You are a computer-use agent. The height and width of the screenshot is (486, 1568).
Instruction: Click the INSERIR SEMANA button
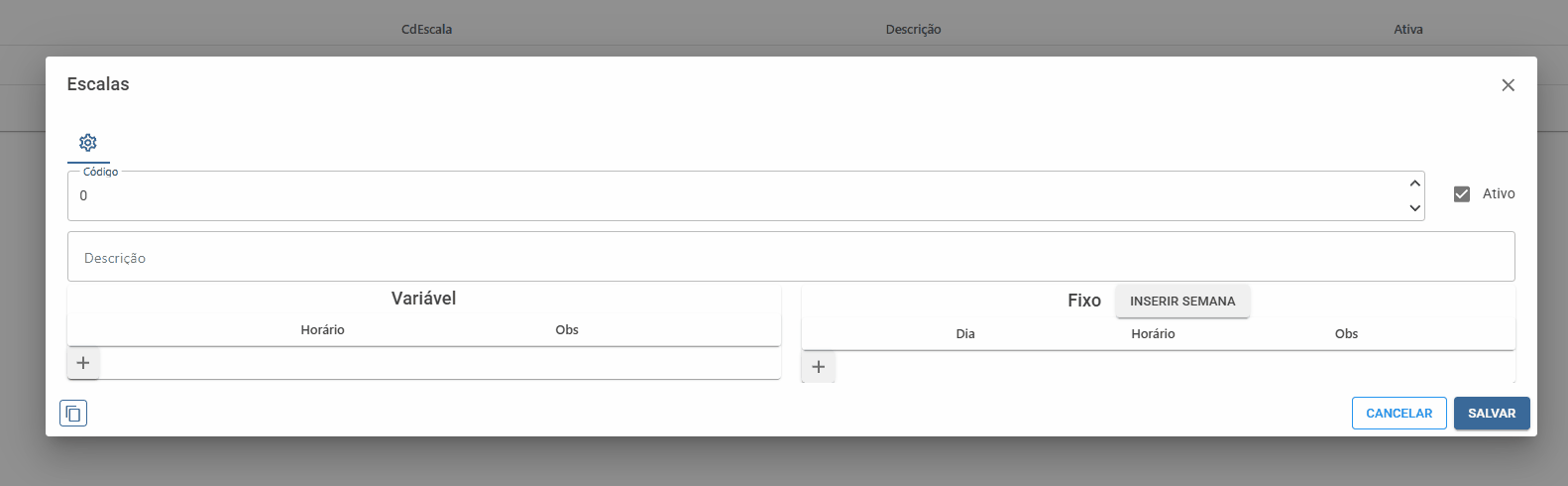click(x=1182, y=302)
